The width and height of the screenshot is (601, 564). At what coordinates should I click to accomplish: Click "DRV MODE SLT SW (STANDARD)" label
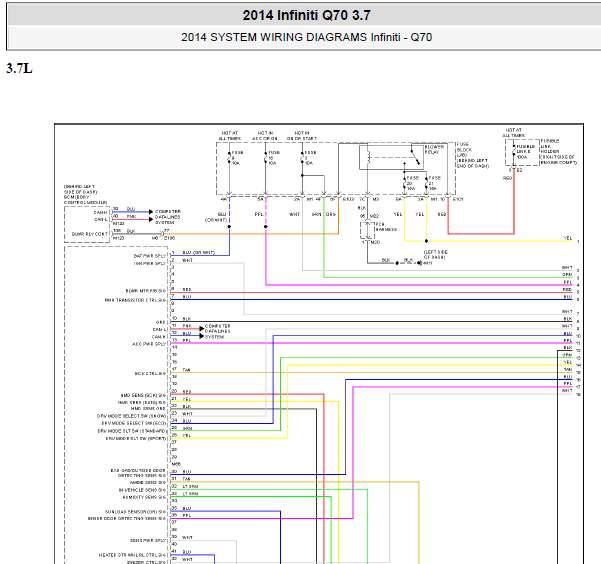click(132, 431)
